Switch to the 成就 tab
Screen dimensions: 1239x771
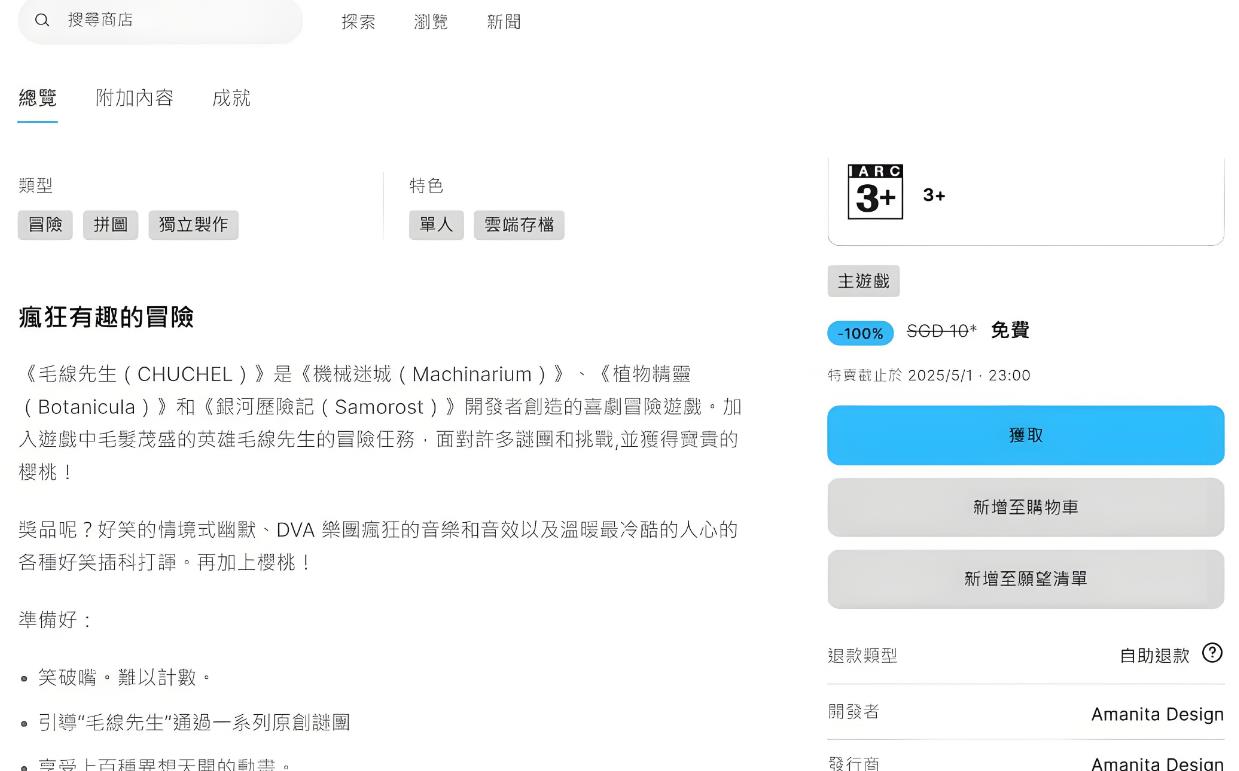[231, 98]
